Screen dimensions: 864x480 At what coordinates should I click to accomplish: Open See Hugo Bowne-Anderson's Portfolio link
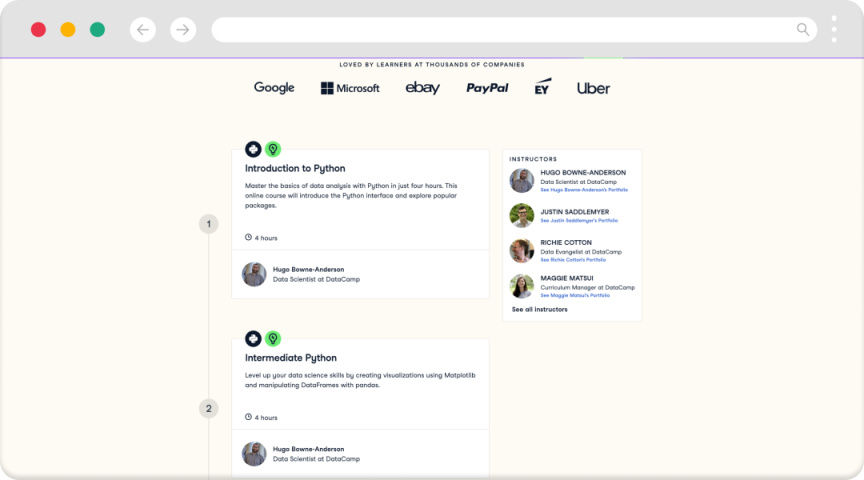(584, 190)
